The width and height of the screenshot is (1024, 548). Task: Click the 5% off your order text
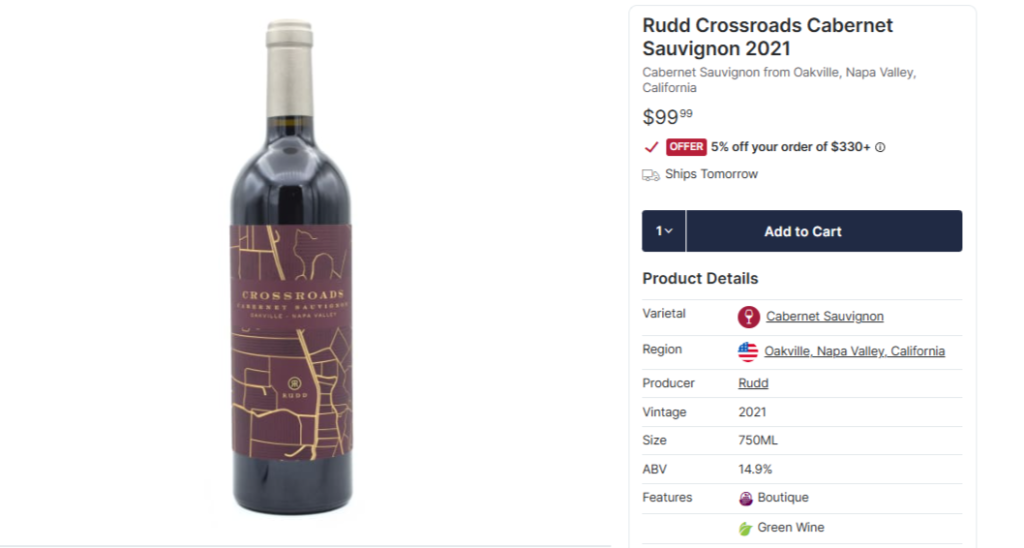click(790, 147)
